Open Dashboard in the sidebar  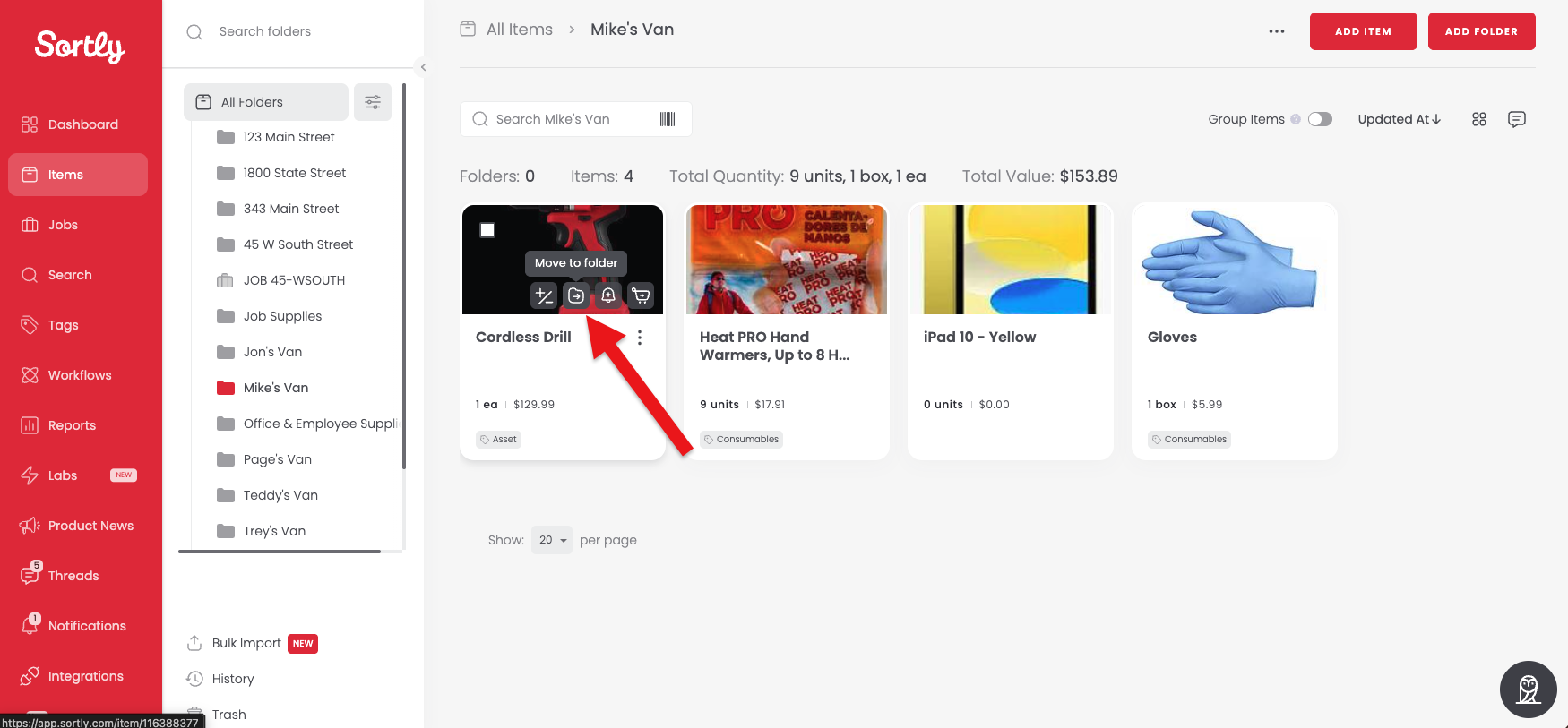pos(78,124)
